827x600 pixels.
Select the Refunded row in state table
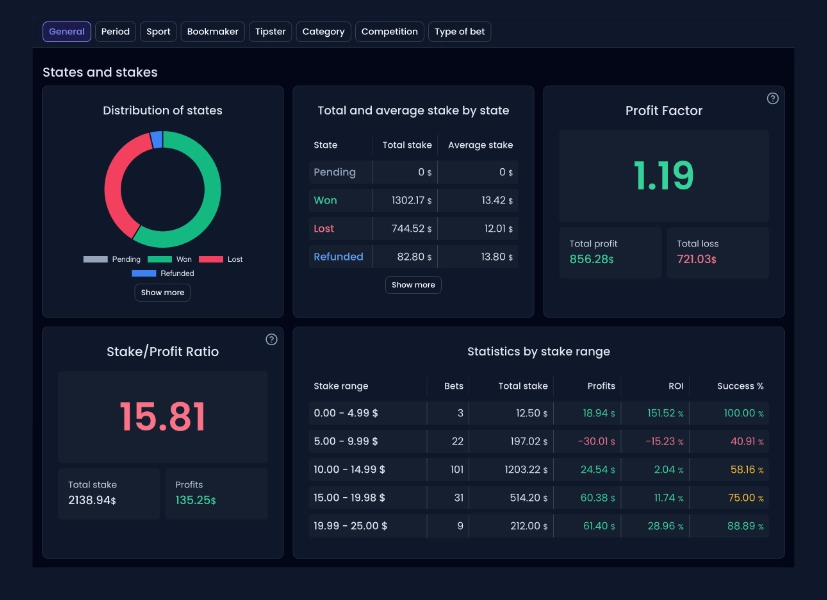coord(339,257)
